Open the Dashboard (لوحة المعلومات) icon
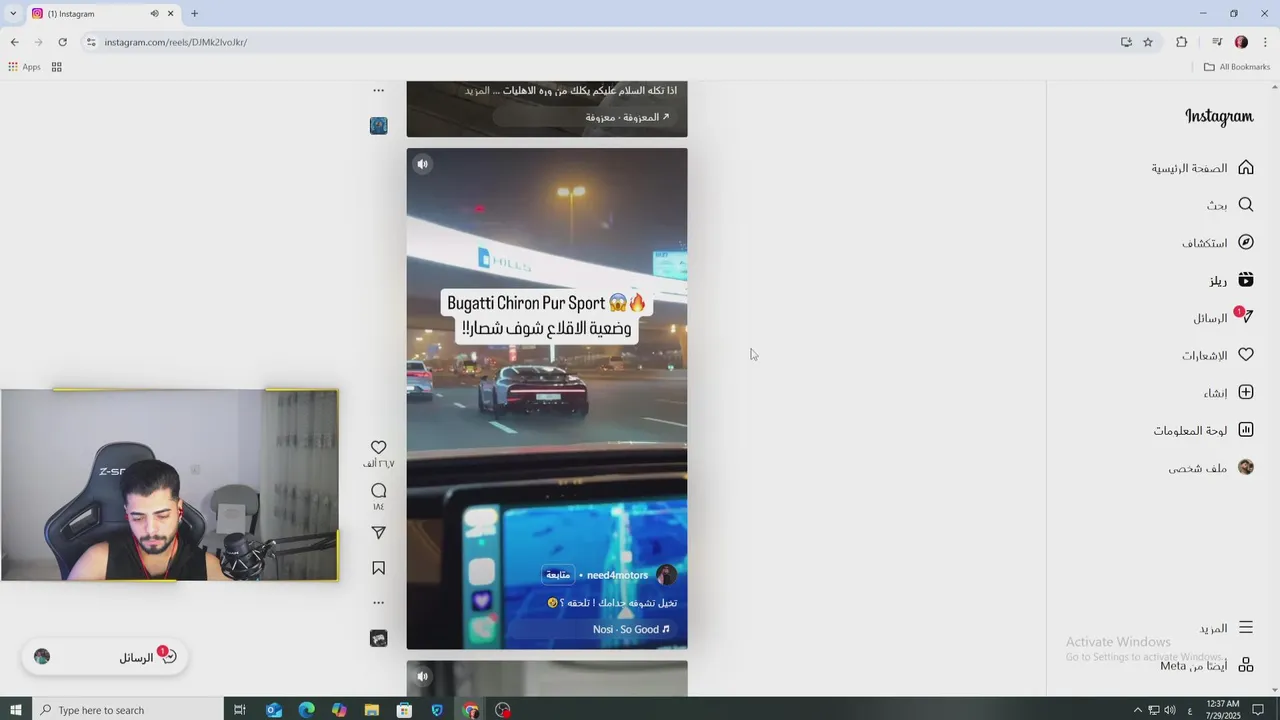The height and width of the screenshot is (720, 1280). pyautogui.click(x=1245, y=430)
